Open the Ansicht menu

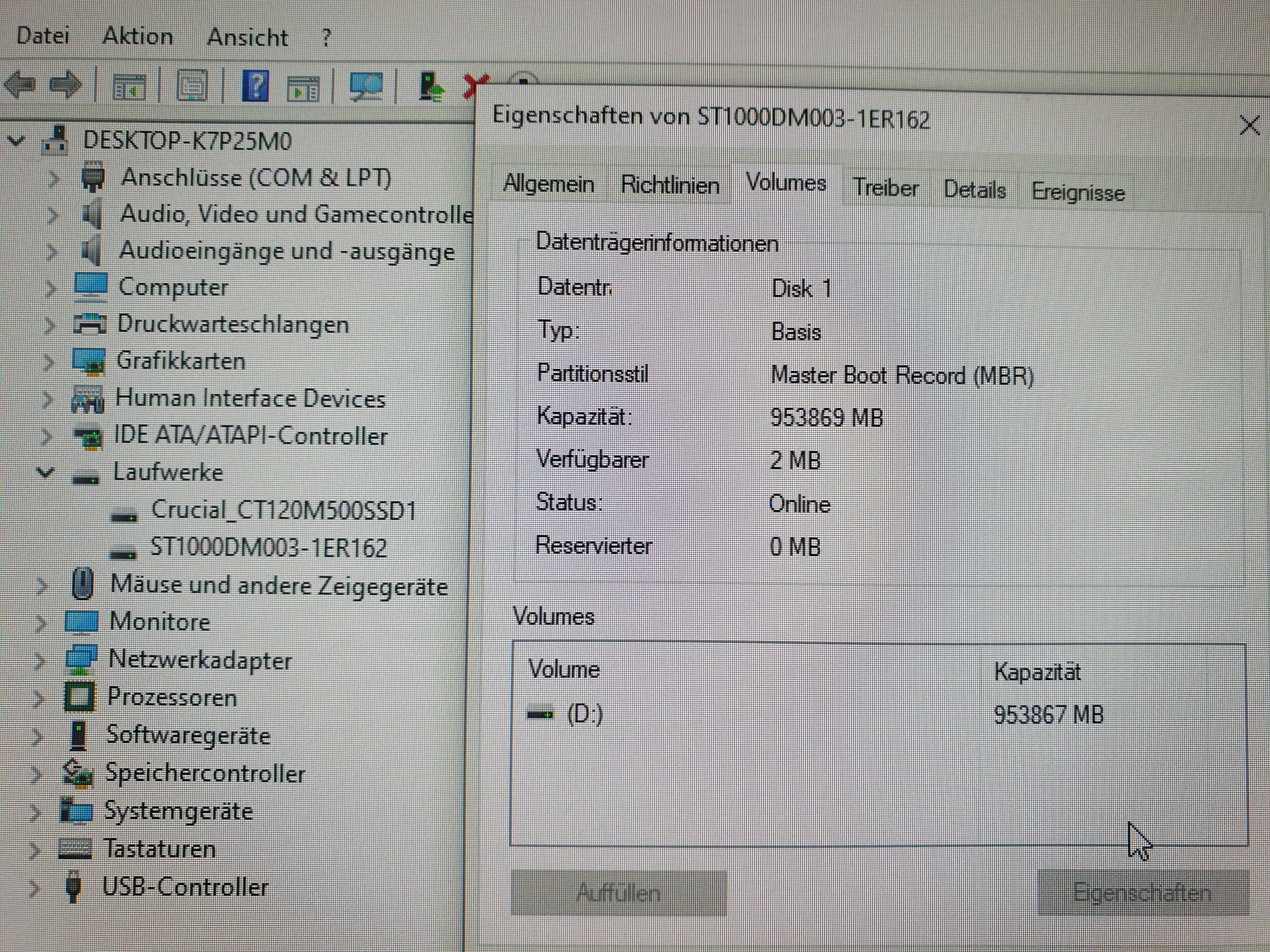coord(247,38)
